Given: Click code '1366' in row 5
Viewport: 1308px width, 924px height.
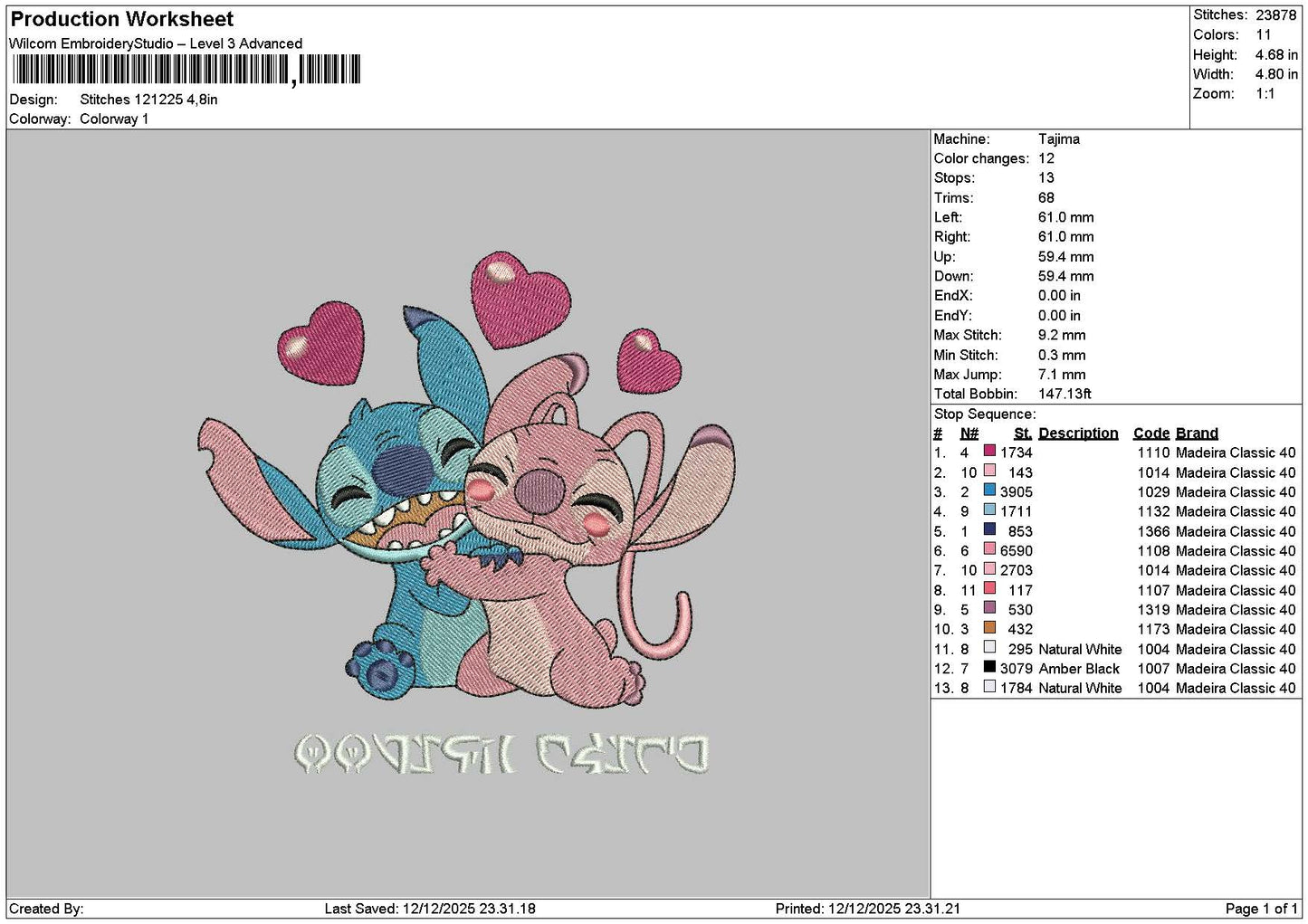Looking at the screenshot, I should pyautogui.click(x=1153, y=531).
